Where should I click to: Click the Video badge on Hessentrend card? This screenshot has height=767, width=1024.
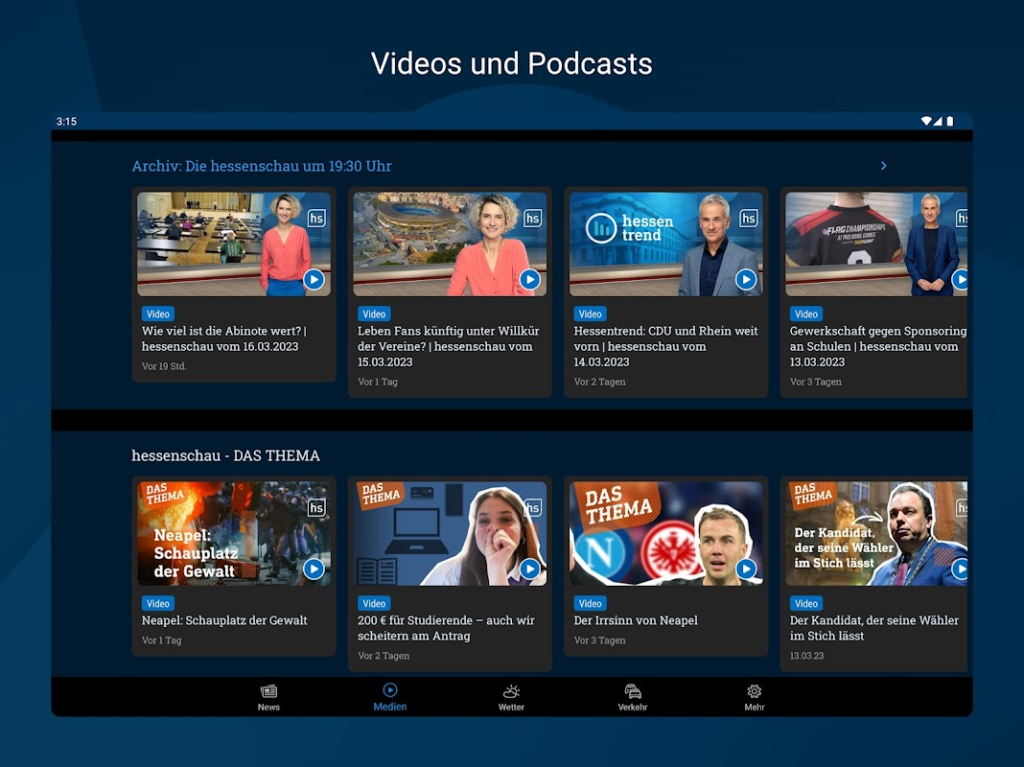590,314
